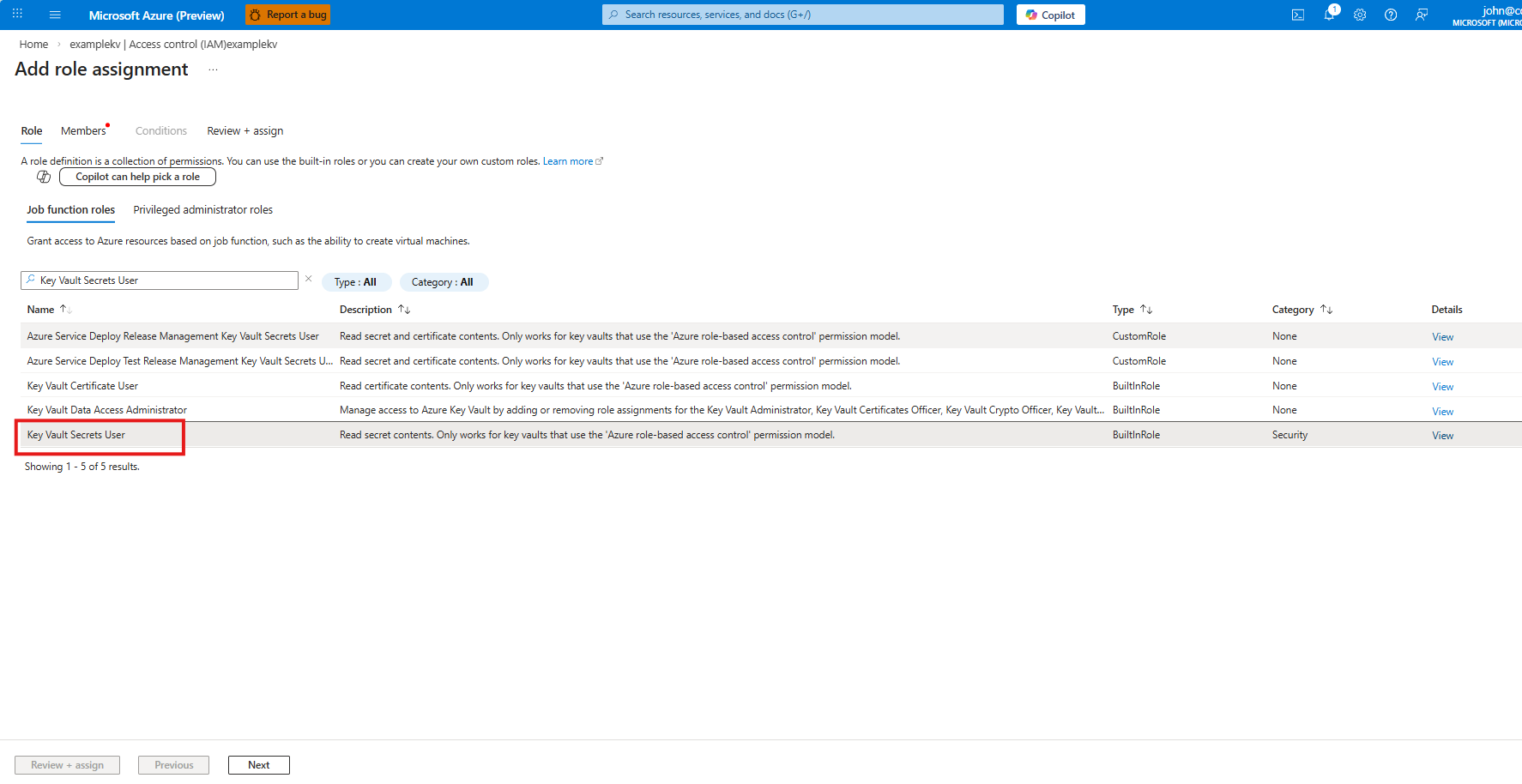
Task: Clear the role search with the X icon
Action: [309, 279]
